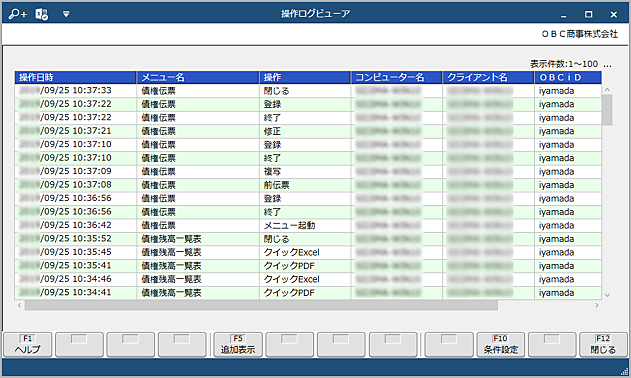Click the horizontal scrollbar thumb
Viewport: 631px width, 378px height.
[261, 306]
